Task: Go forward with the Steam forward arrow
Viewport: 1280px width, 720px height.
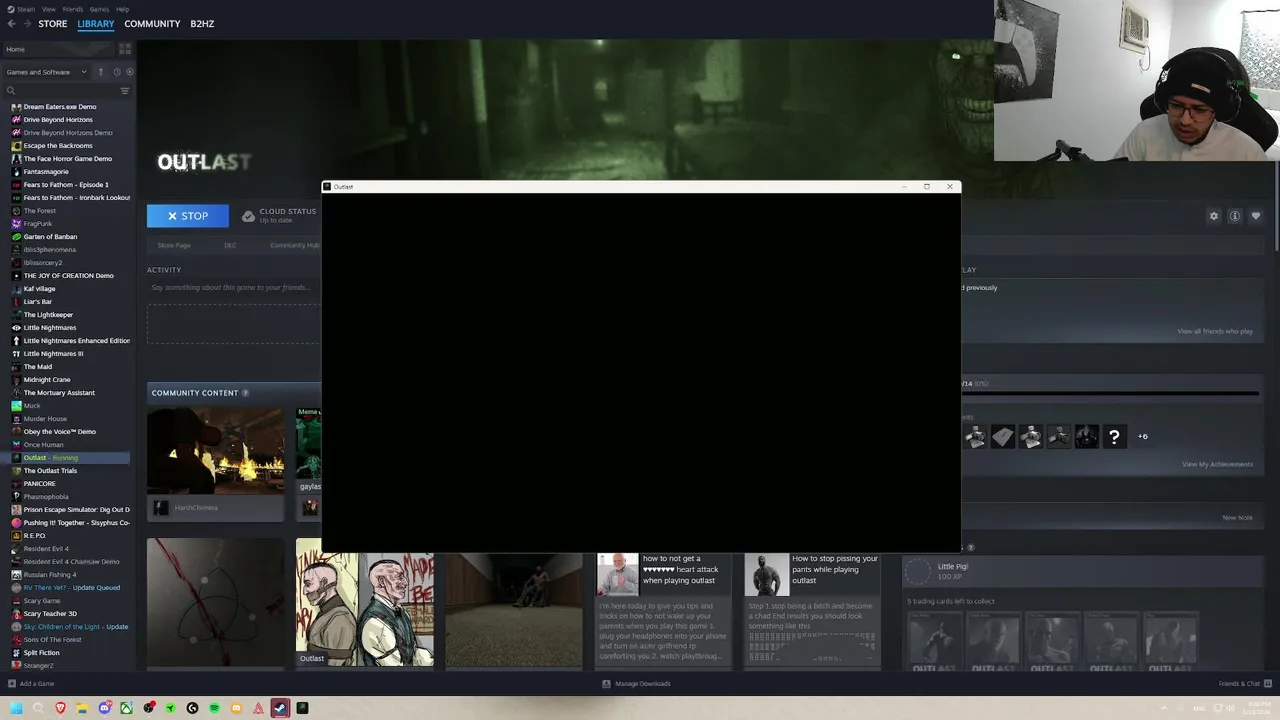Action: [26, 24]
